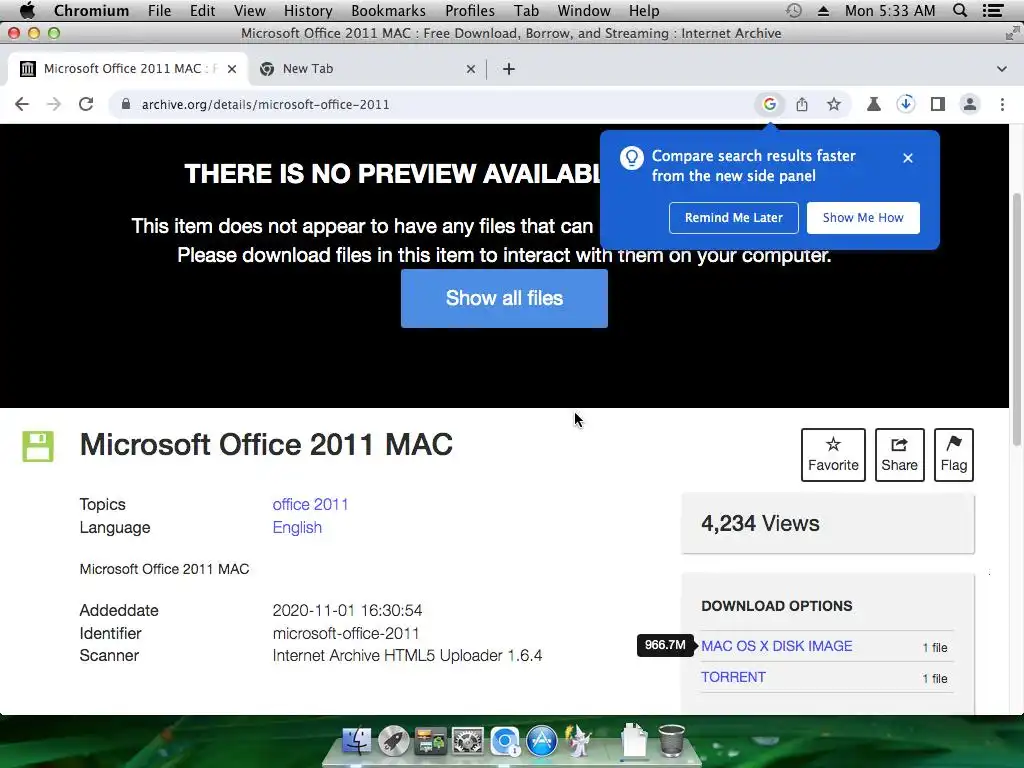Viewport: 1024px width, 768px height.
Task: Go back with the browser back arrow
Action: 22,104
